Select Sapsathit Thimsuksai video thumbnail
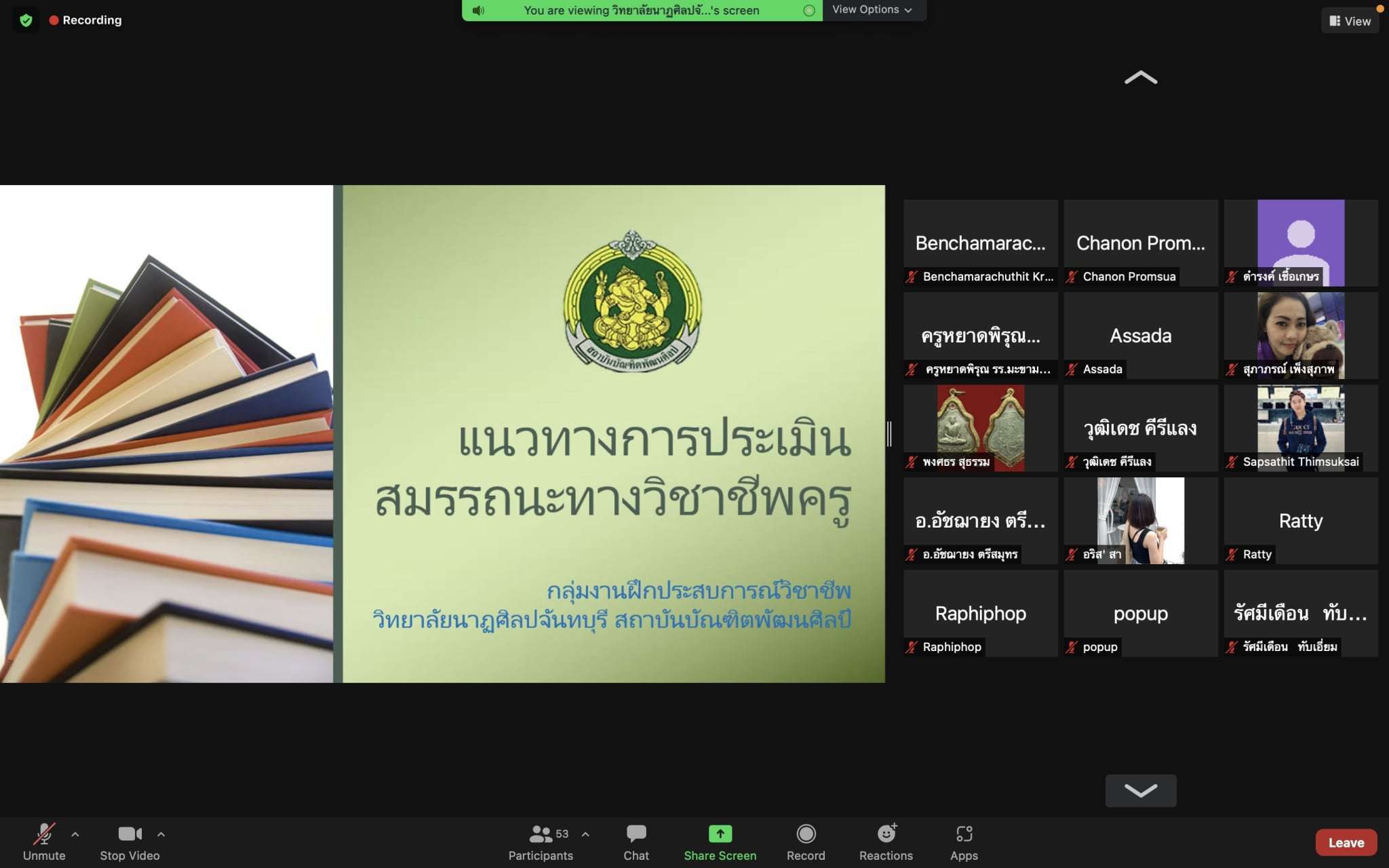Screen dimensions: 1389x868 coord(1300,427)
